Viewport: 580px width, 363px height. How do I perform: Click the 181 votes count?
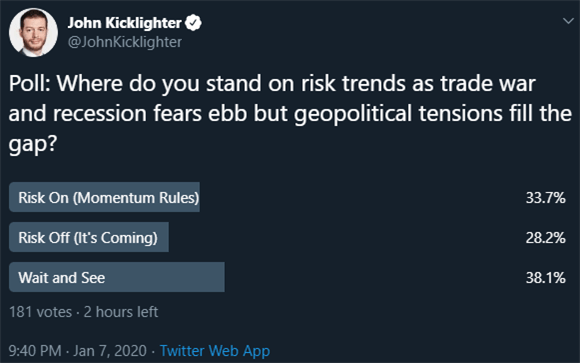(41, 312)
